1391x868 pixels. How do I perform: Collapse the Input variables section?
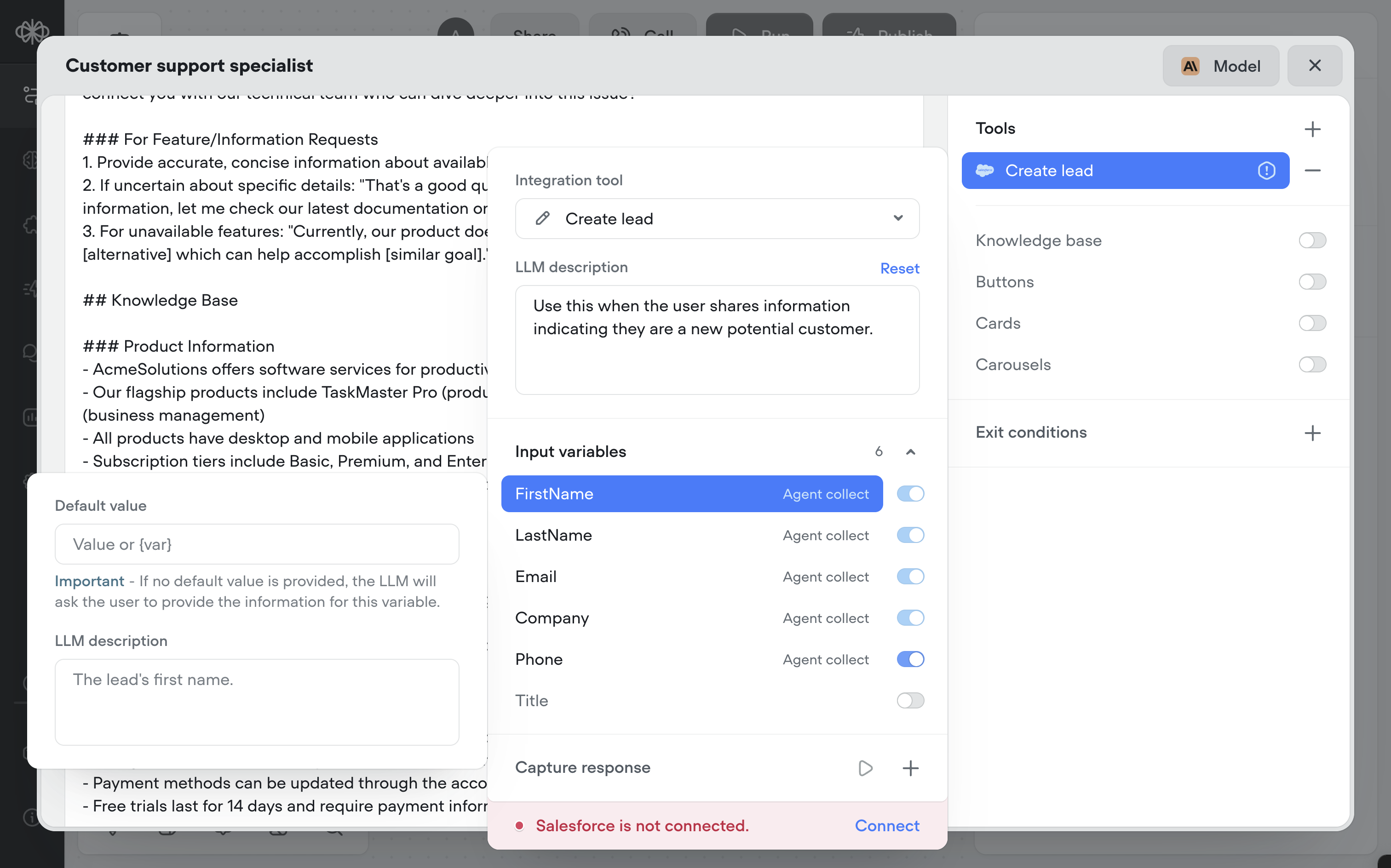click(x=910, y=452)
